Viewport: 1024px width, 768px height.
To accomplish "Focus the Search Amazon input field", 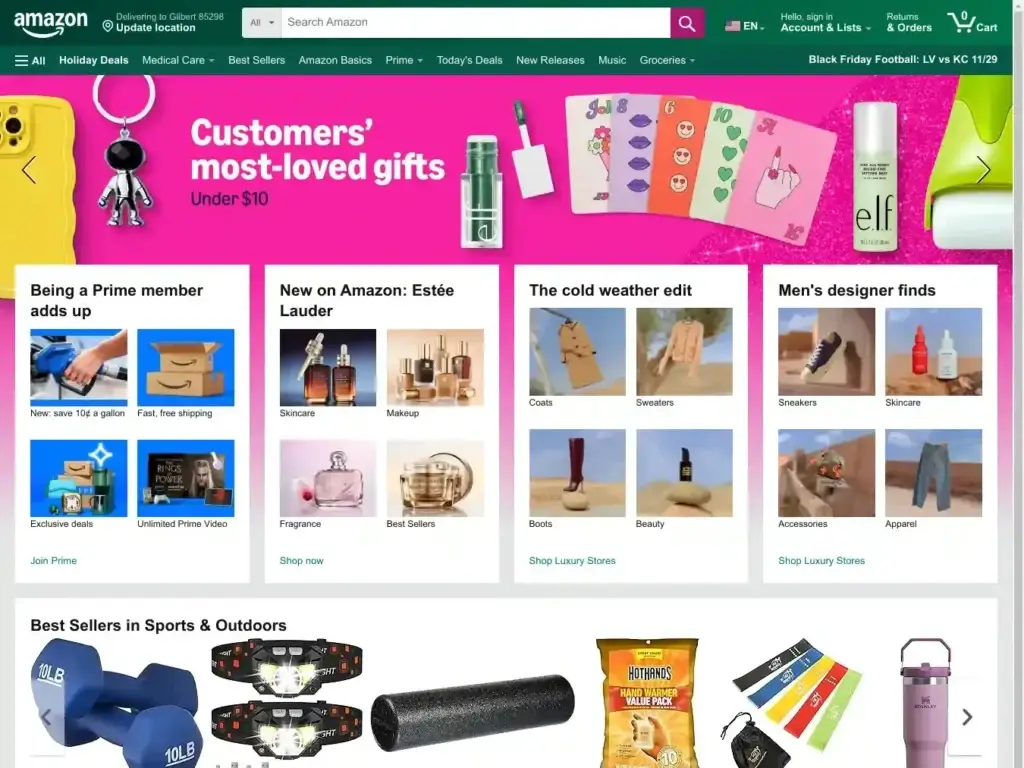I will (x=475, y=23).
